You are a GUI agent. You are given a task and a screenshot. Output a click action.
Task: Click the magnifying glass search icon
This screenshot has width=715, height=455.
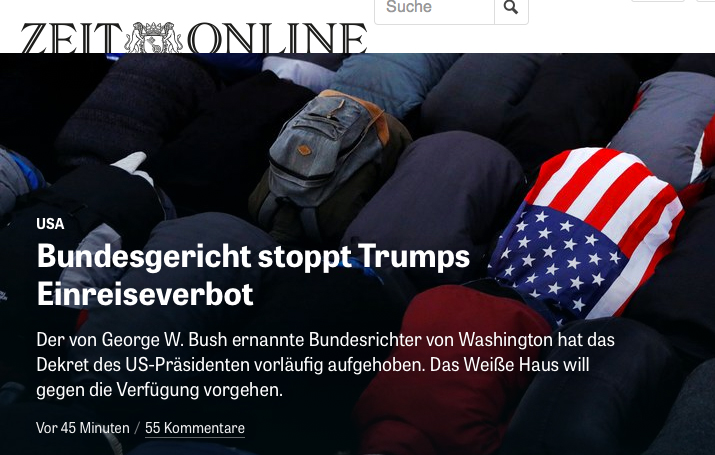pyautogui.click(x=511, y=8)
